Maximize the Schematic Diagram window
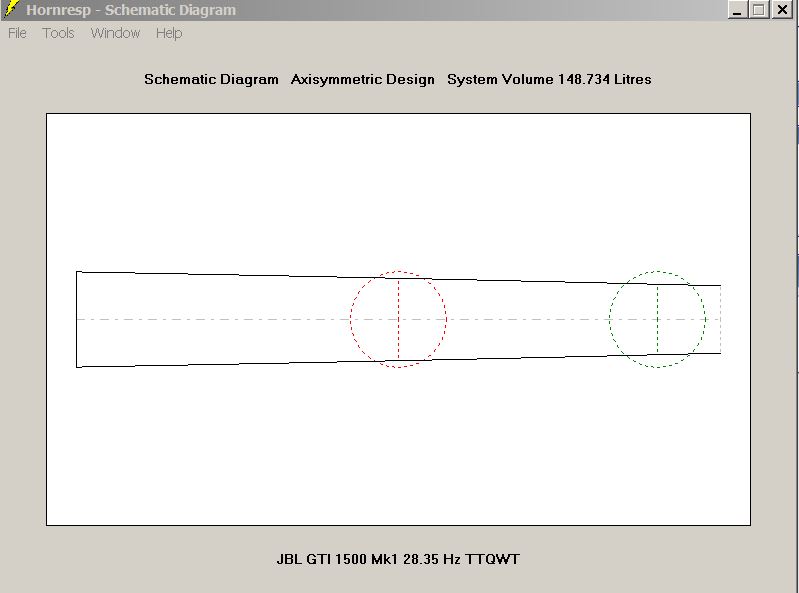This screenshot has height=593, width=799. click(x=759, y=10)
